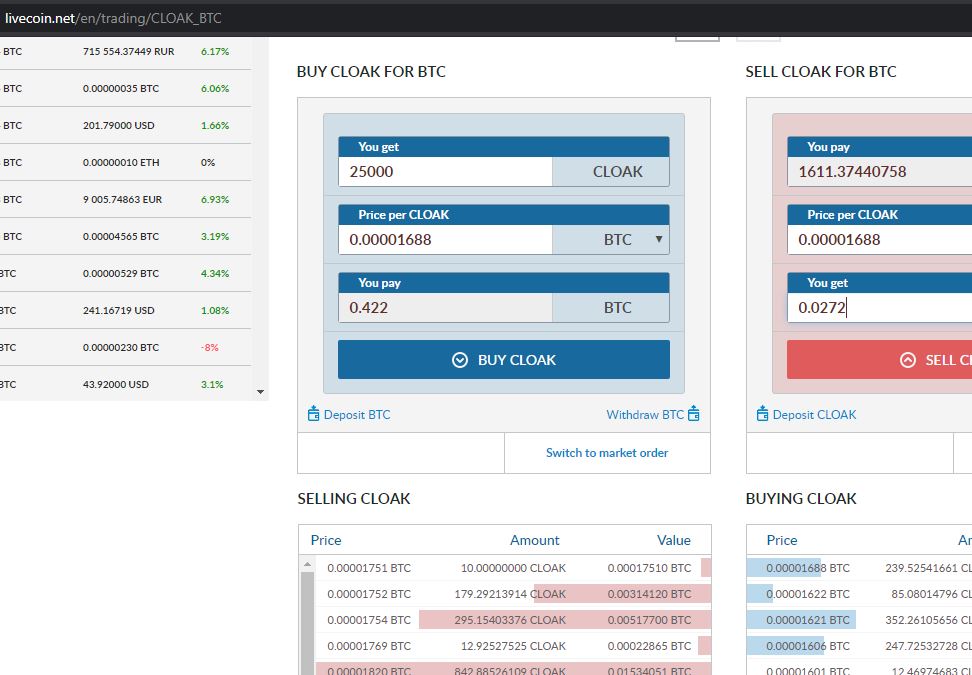Select the 0.00001621 BTC bid price
The height and width of the screenshot is (675, 972).
click(x=808, y=620)
